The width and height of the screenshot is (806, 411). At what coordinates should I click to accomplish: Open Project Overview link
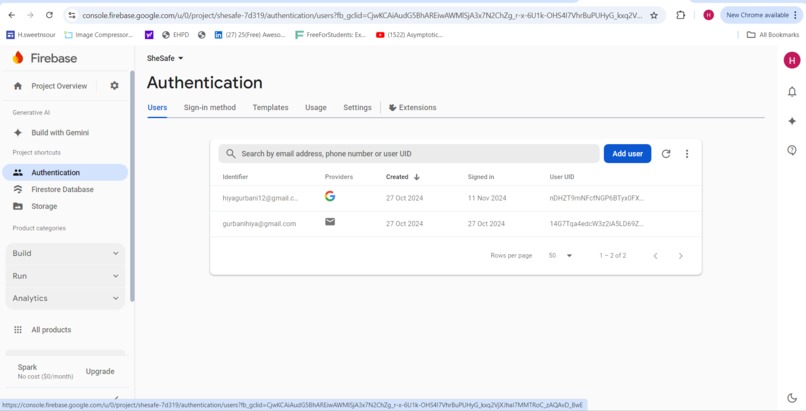pyautogui.click(x=59, y=86)
